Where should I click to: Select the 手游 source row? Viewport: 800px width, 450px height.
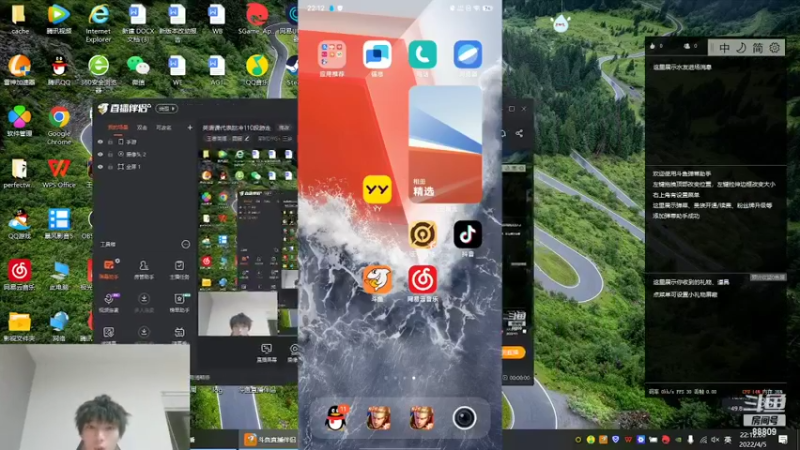coord(145,142)
